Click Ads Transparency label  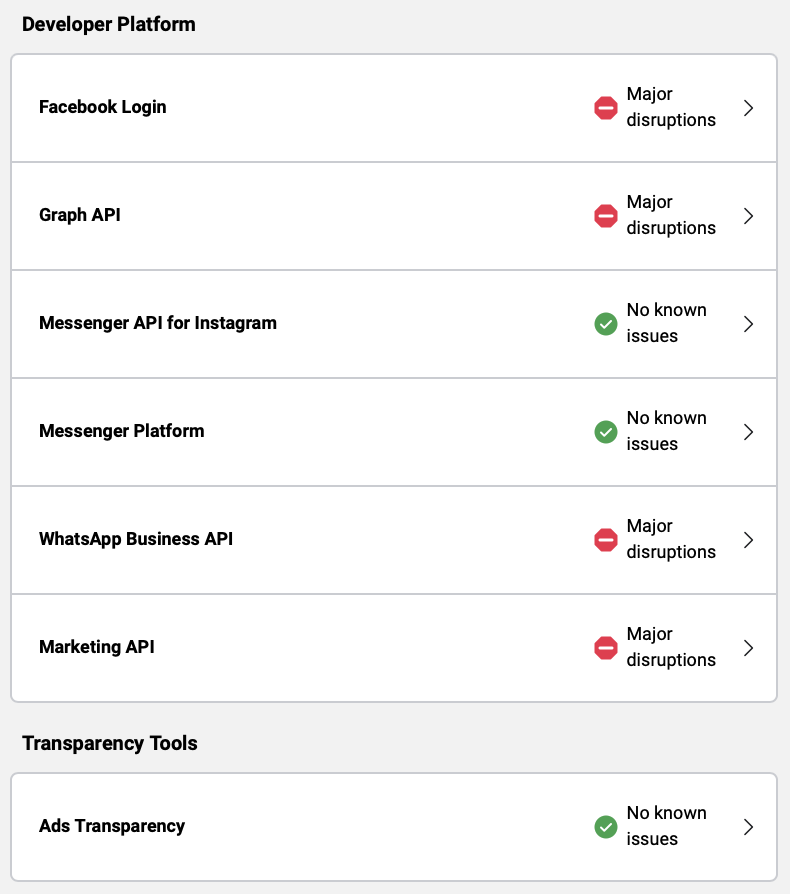(112, 826)
